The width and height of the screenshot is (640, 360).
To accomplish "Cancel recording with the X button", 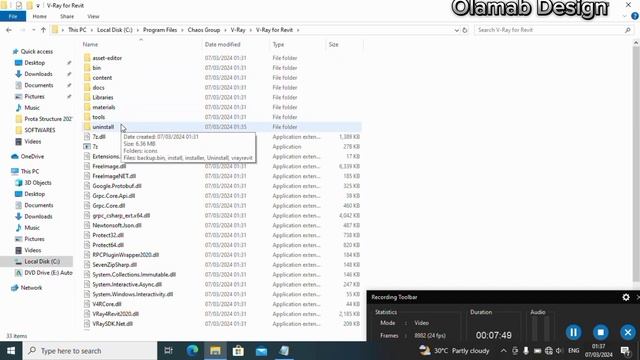I will [628, 332].
